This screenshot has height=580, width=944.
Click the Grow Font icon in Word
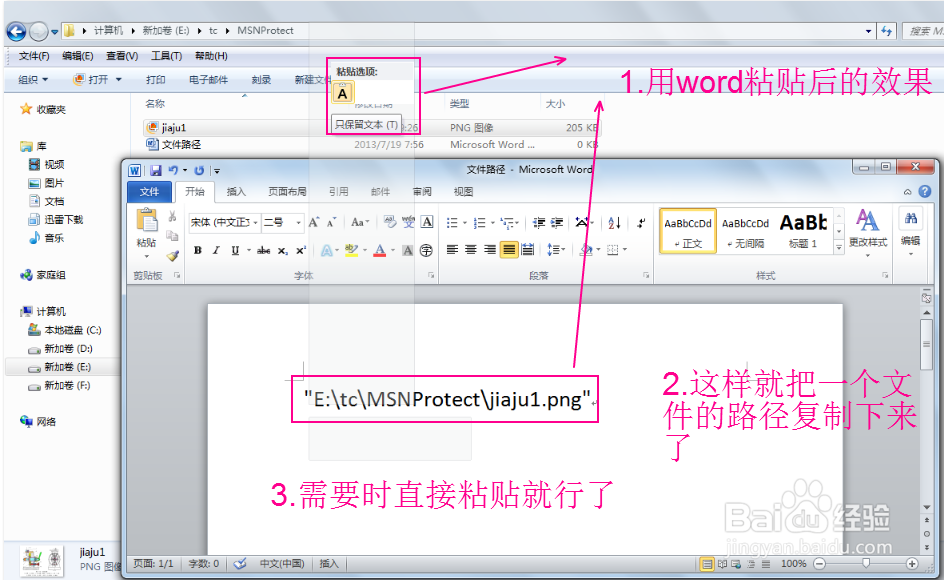click(x=314, y=222)
